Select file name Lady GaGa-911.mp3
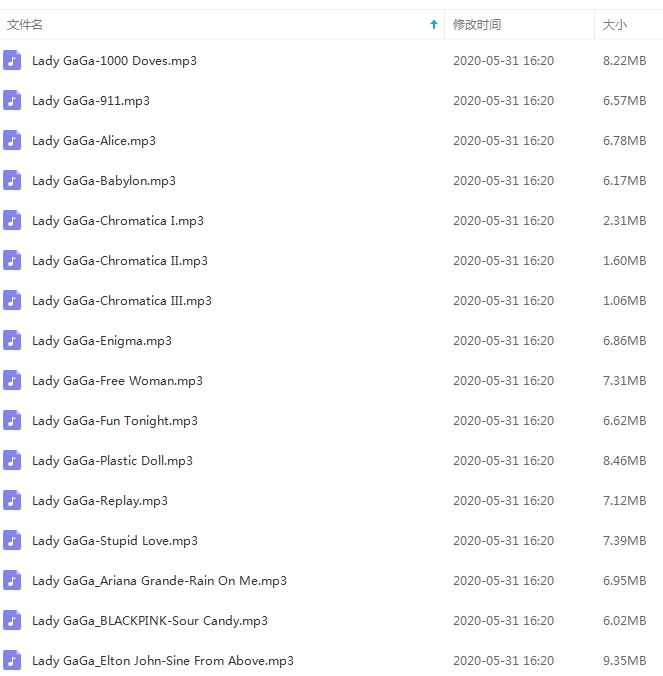 (x=91, y=101)
